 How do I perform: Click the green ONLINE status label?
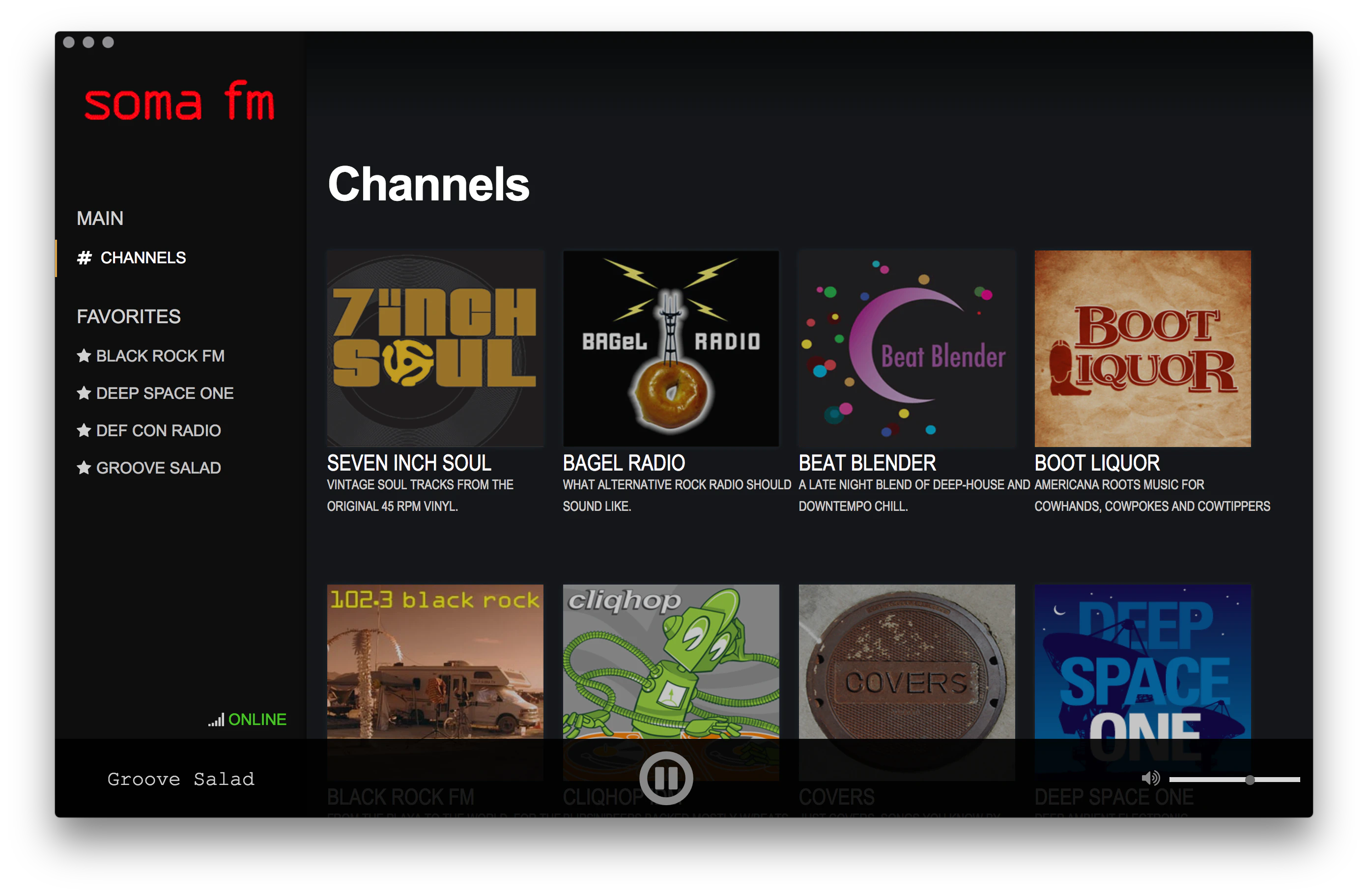(257, 719)
